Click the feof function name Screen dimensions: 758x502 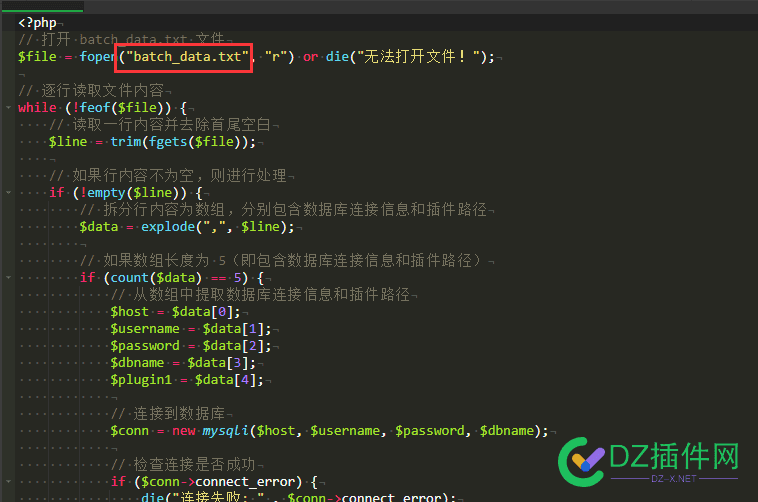96,107
